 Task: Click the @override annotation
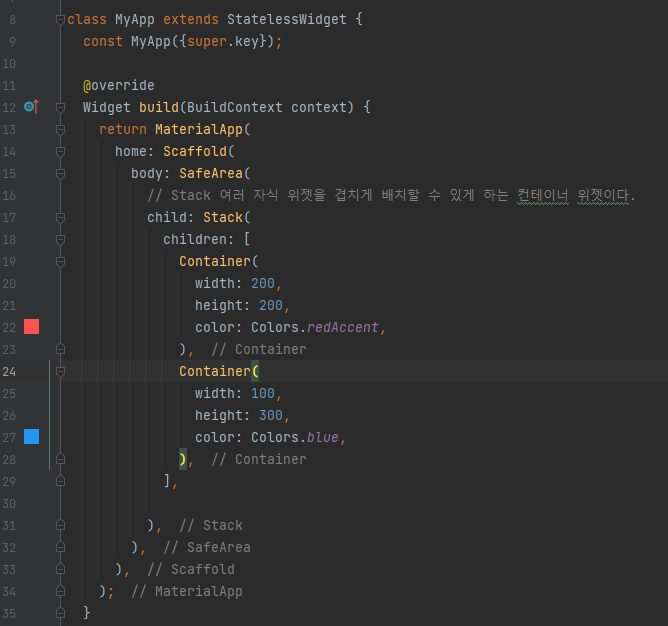click(118, 86)
